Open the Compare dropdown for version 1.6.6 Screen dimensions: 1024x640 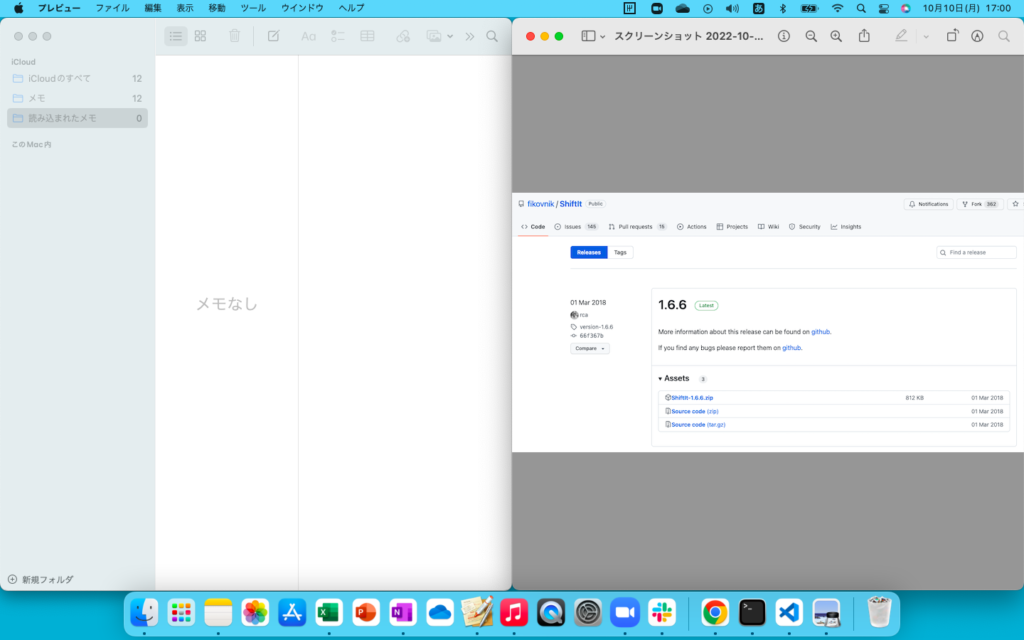click(589, 348)
